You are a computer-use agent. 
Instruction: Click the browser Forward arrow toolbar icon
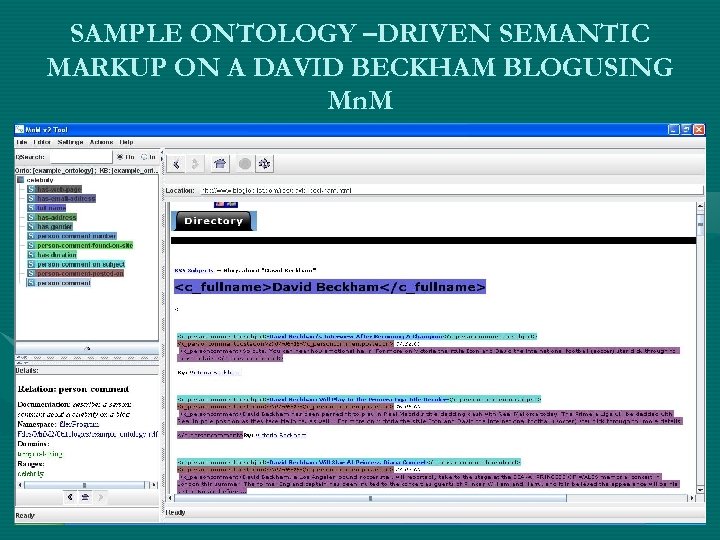coord(195,164)
